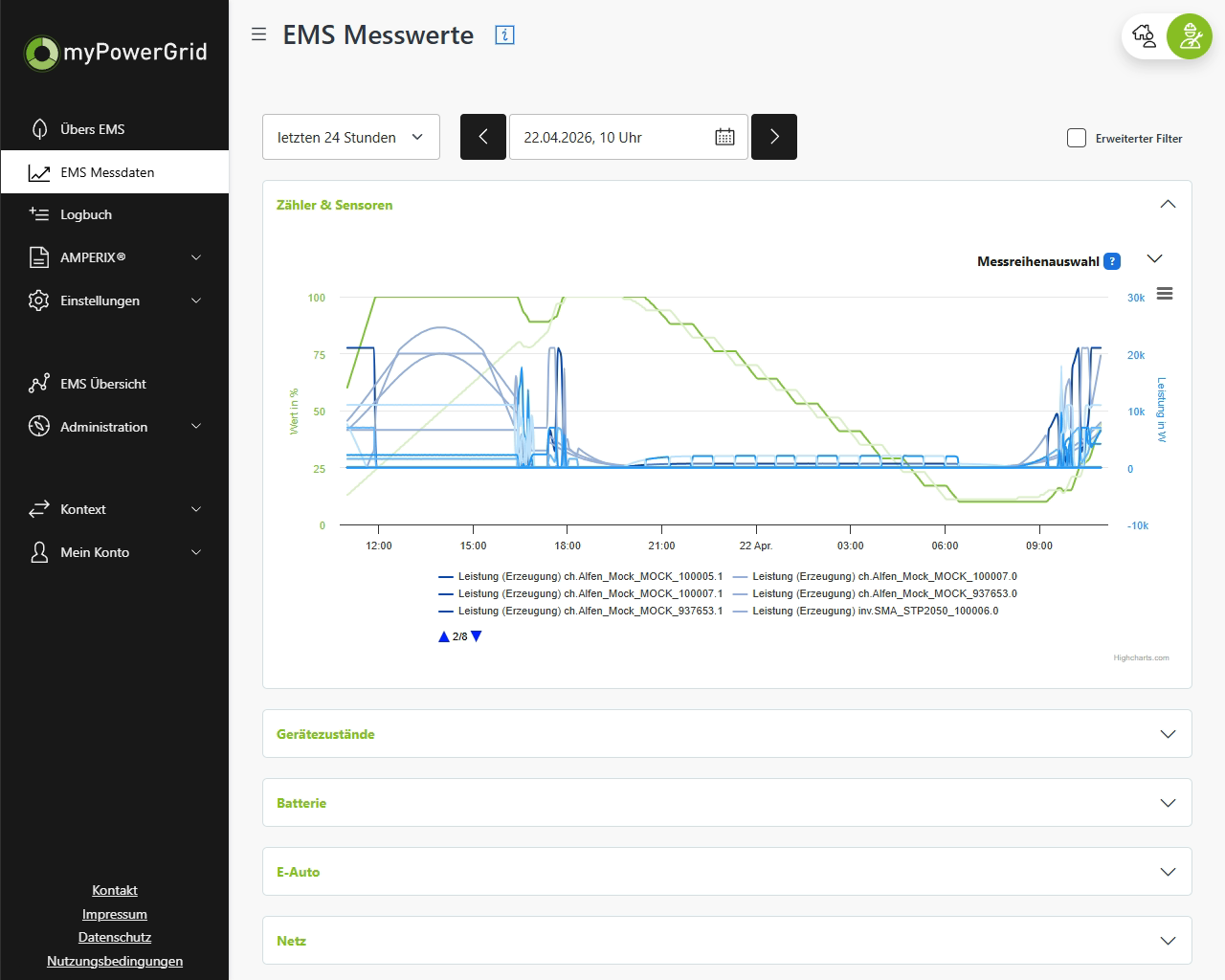Open Mein Konto menu label
The width and height of the screenshot is (1225, 980).
(95, 552)
